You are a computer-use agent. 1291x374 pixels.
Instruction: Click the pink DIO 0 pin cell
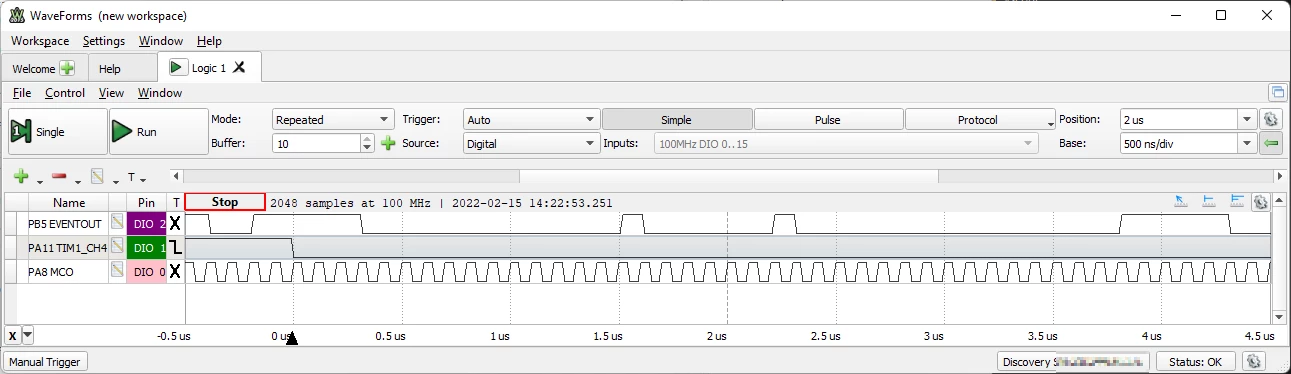coord(146,271)
